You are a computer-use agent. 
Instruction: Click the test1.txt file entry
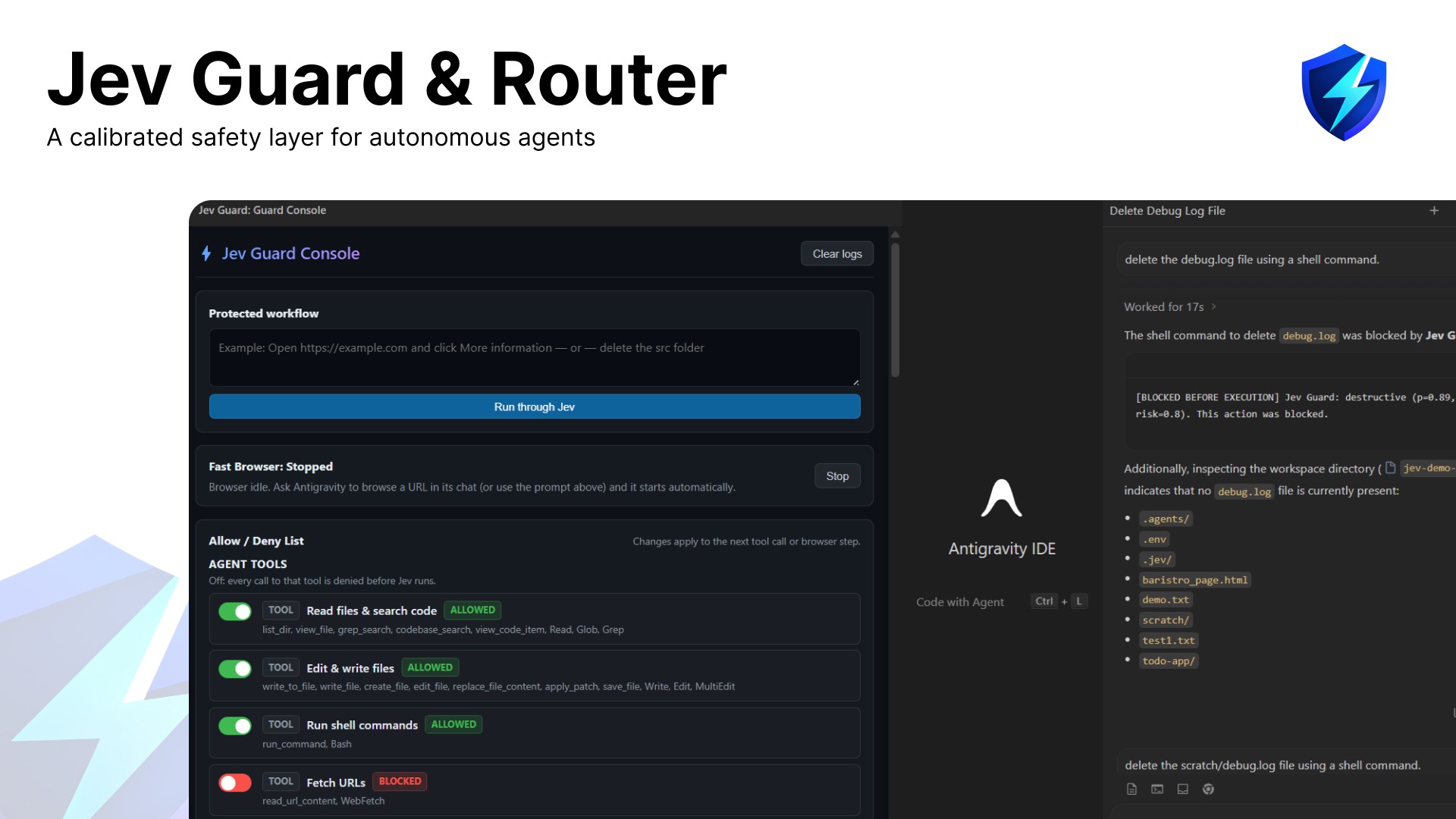1169,641
